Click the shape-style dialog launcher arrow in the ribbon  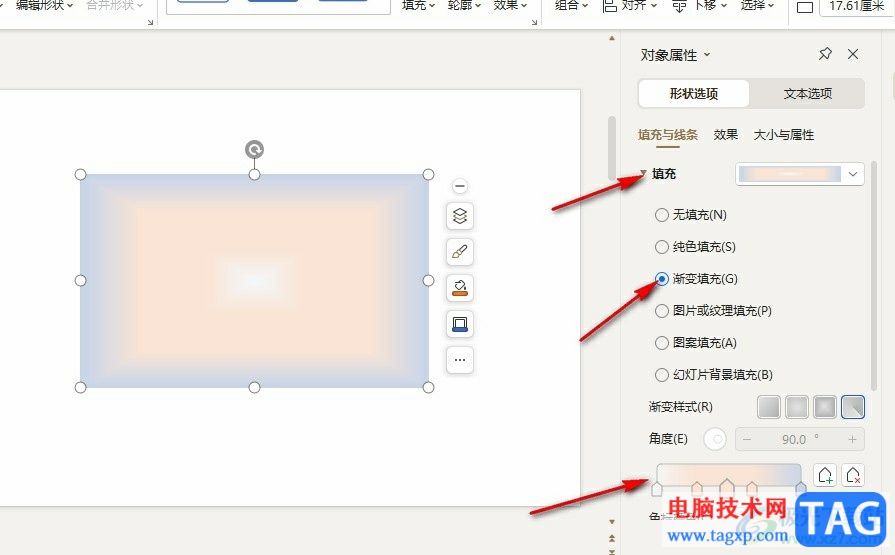pos(534,22)
